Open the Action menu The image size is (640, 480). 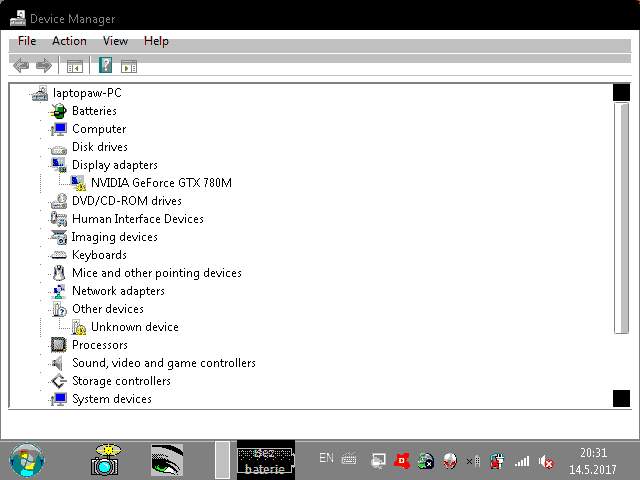coord(69,41)
